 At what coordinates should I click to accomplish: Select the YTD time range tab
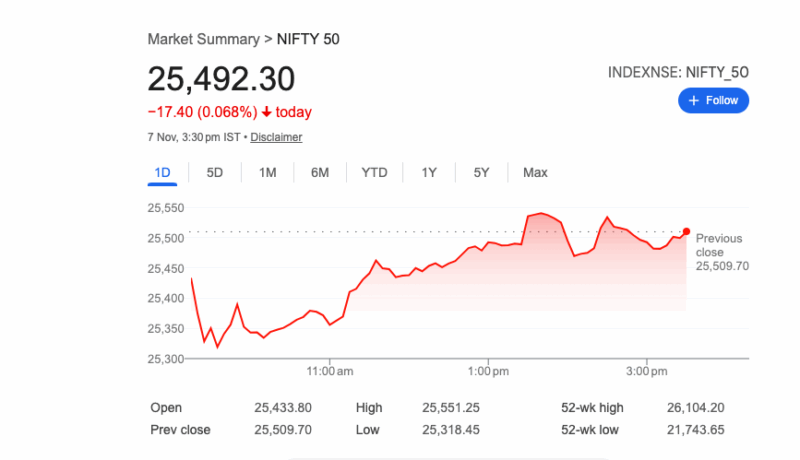pyautogui.click(x=374, y=173)
